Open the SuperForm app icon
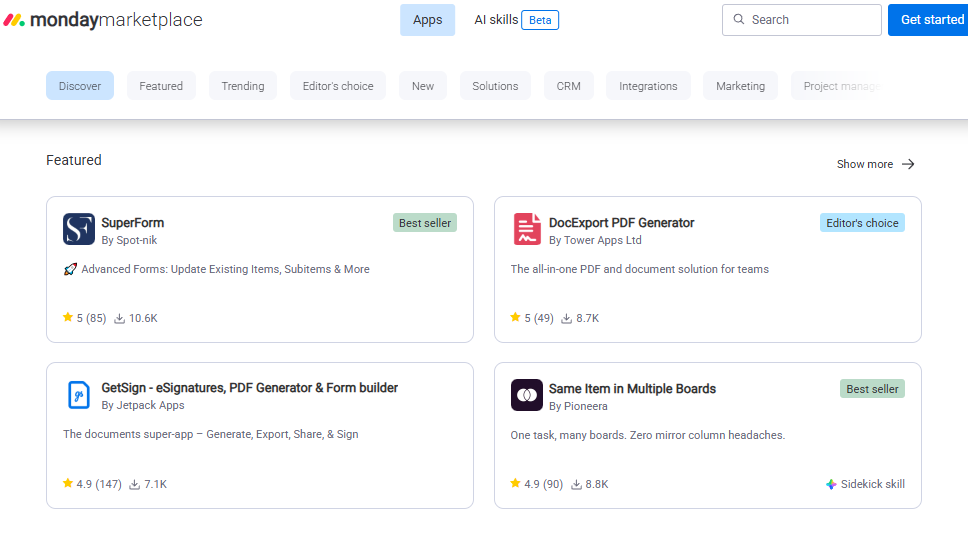This screenshot has width=968, height=540. (x=78, y=229)
